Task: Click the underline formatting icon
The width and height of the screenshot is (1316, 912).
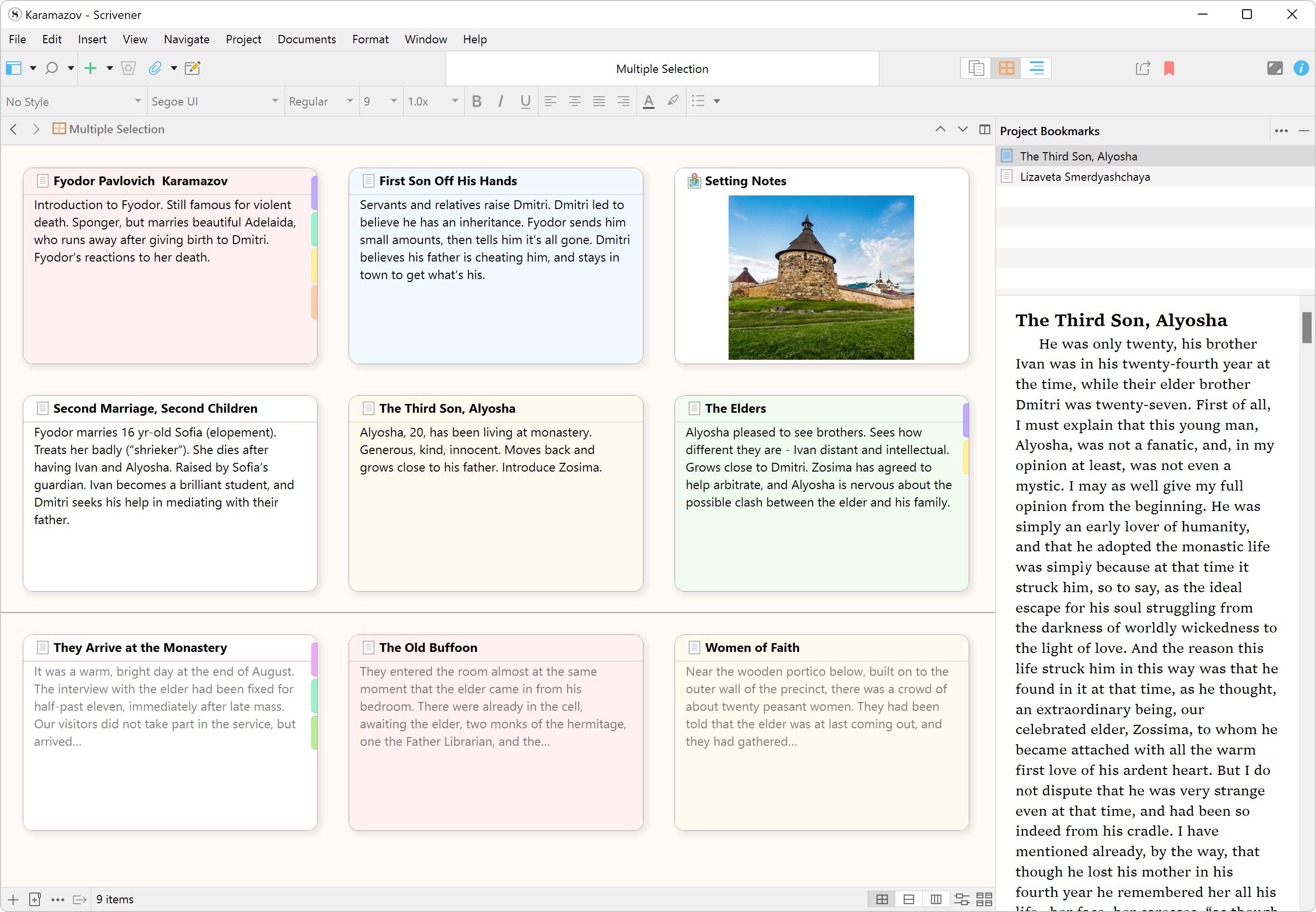Action: click(x=525, y=101)
